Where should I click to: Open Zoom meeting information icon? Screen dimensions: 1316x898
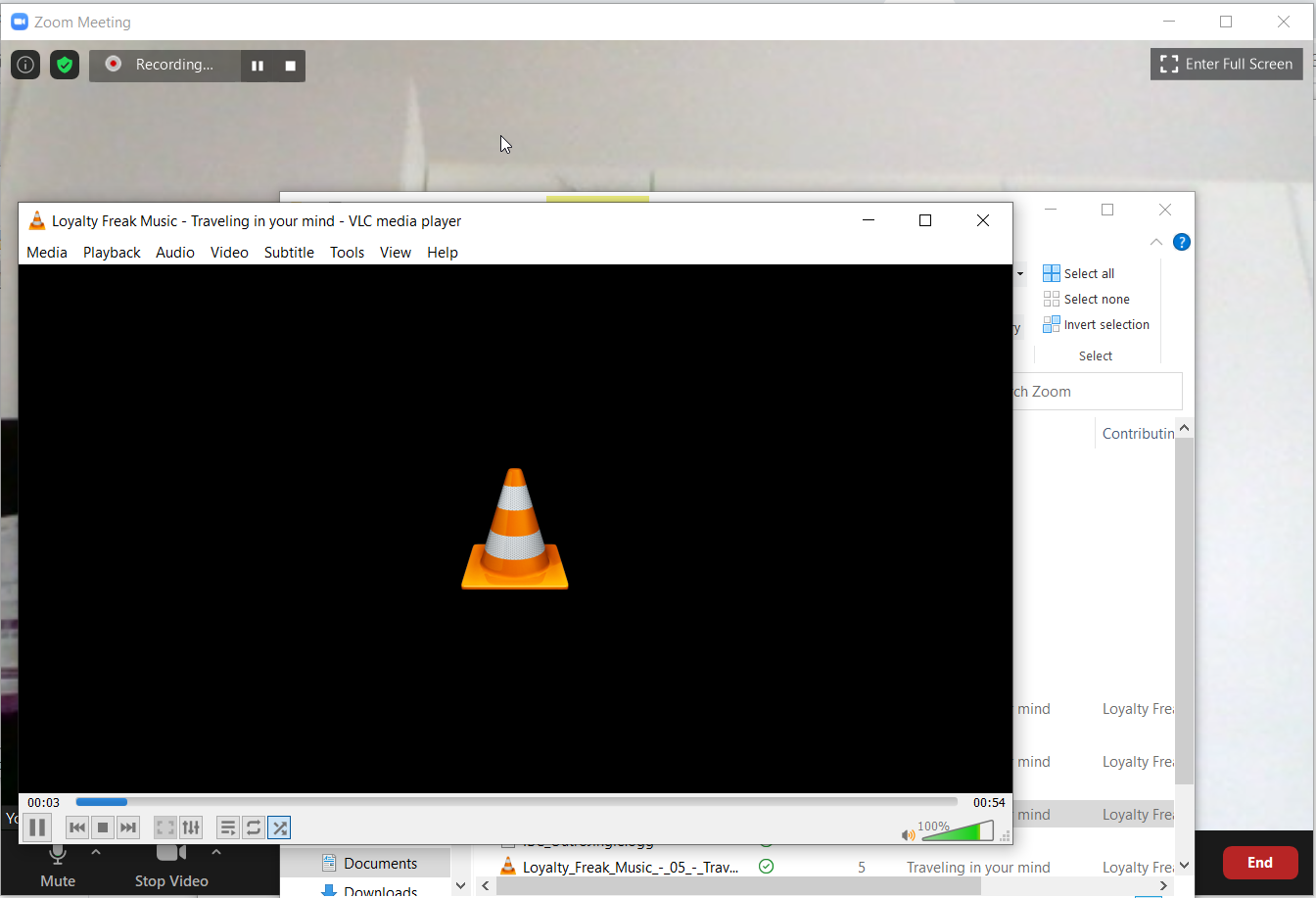[25, 65]
